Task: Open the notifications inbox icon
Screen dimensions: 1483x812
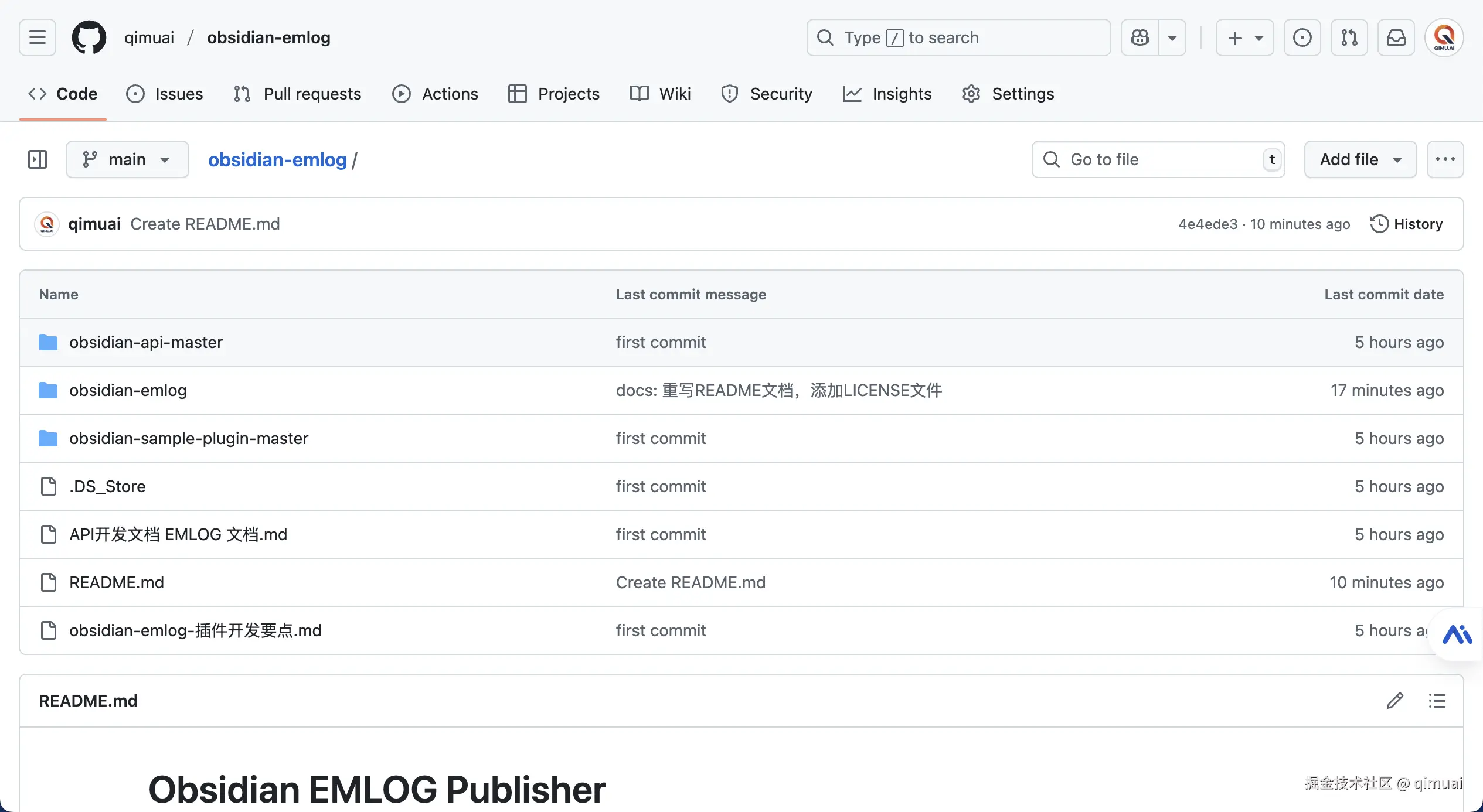Action: coord(1396,37)
